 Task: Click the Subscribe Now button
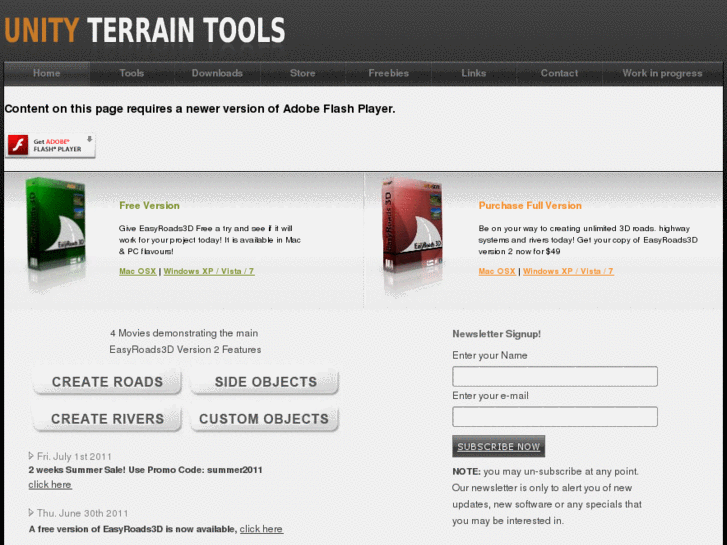(x=498, y=446)
